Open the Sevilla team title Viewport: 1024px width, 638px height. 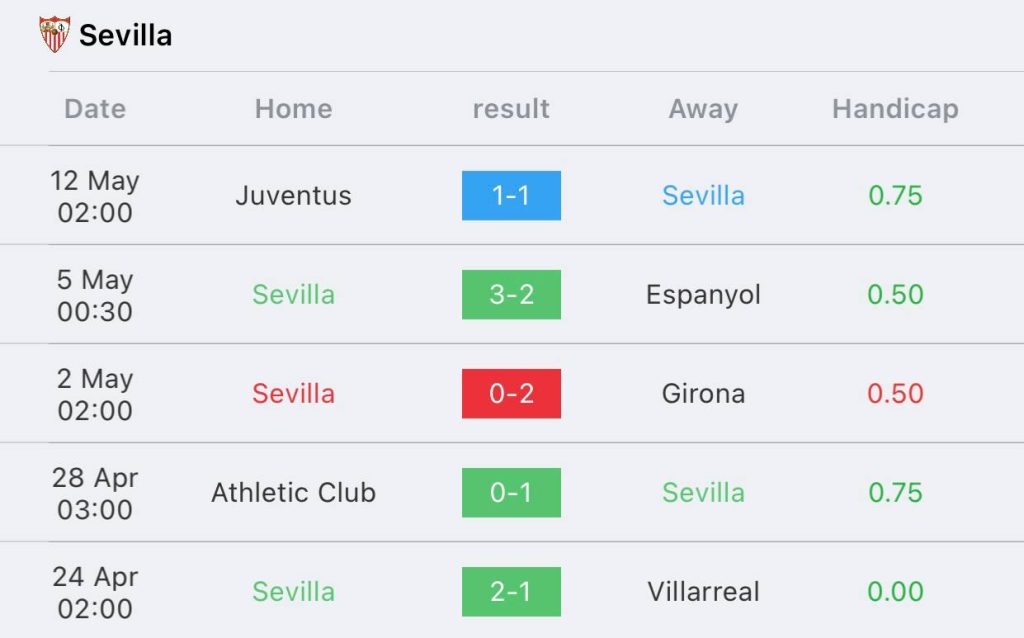click(x=125, y=35)
